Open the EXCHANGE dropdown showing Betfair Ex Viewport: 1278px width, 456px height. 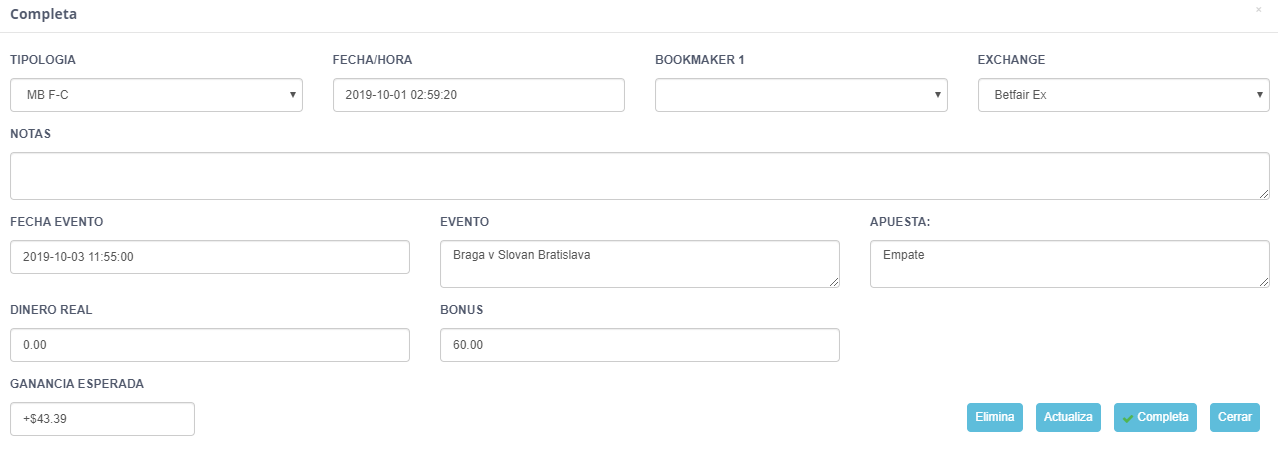(x=1124, y=95)
